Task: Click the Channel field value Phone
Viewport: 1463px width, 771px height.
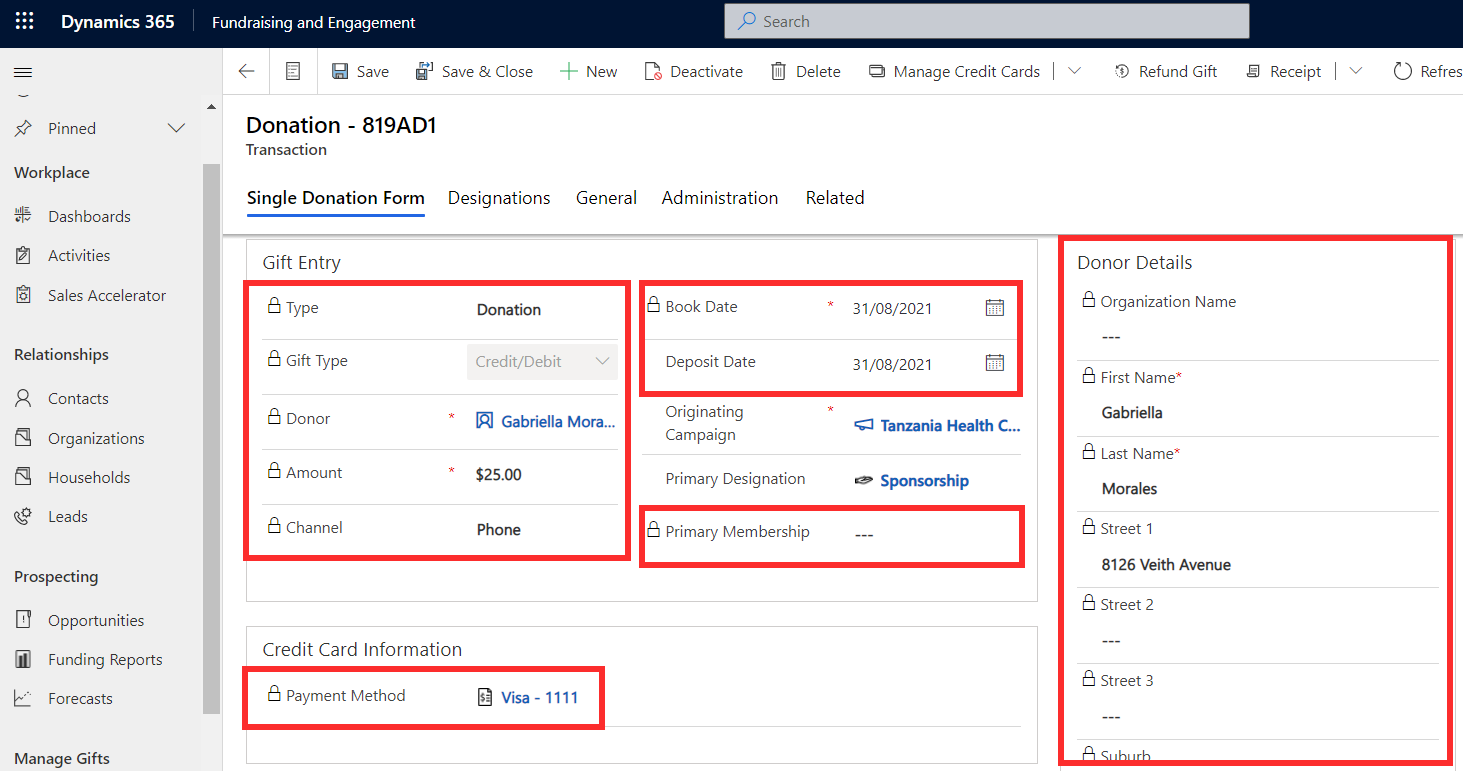Action: (498, 529)
